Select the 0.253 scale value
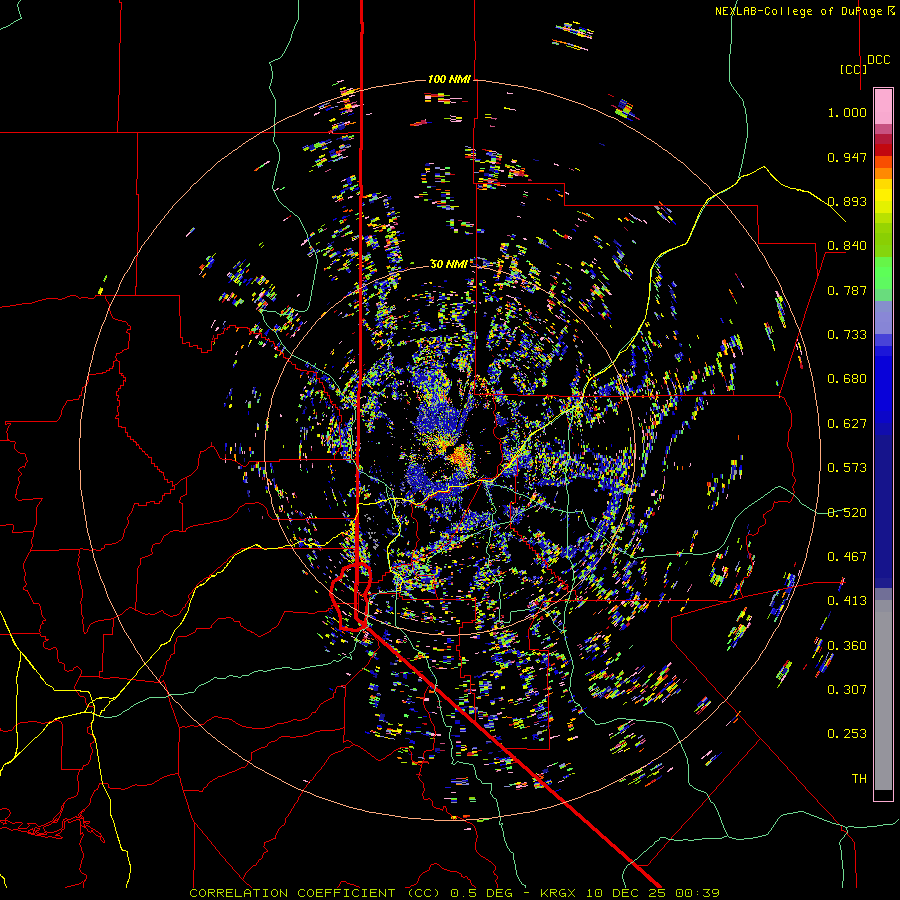This screenshot has width=900, height=900. pos(847,734)
